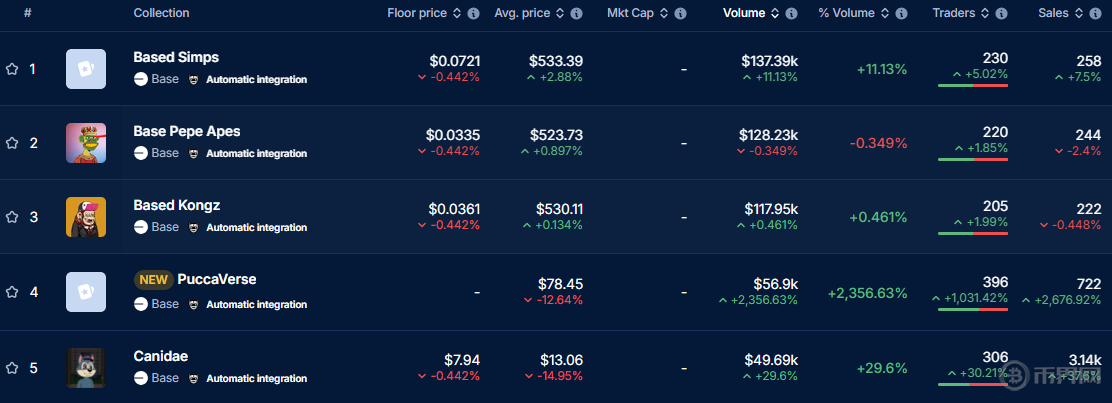
Task: Open the PuccaVerse collection link
Action: (216, 279)
